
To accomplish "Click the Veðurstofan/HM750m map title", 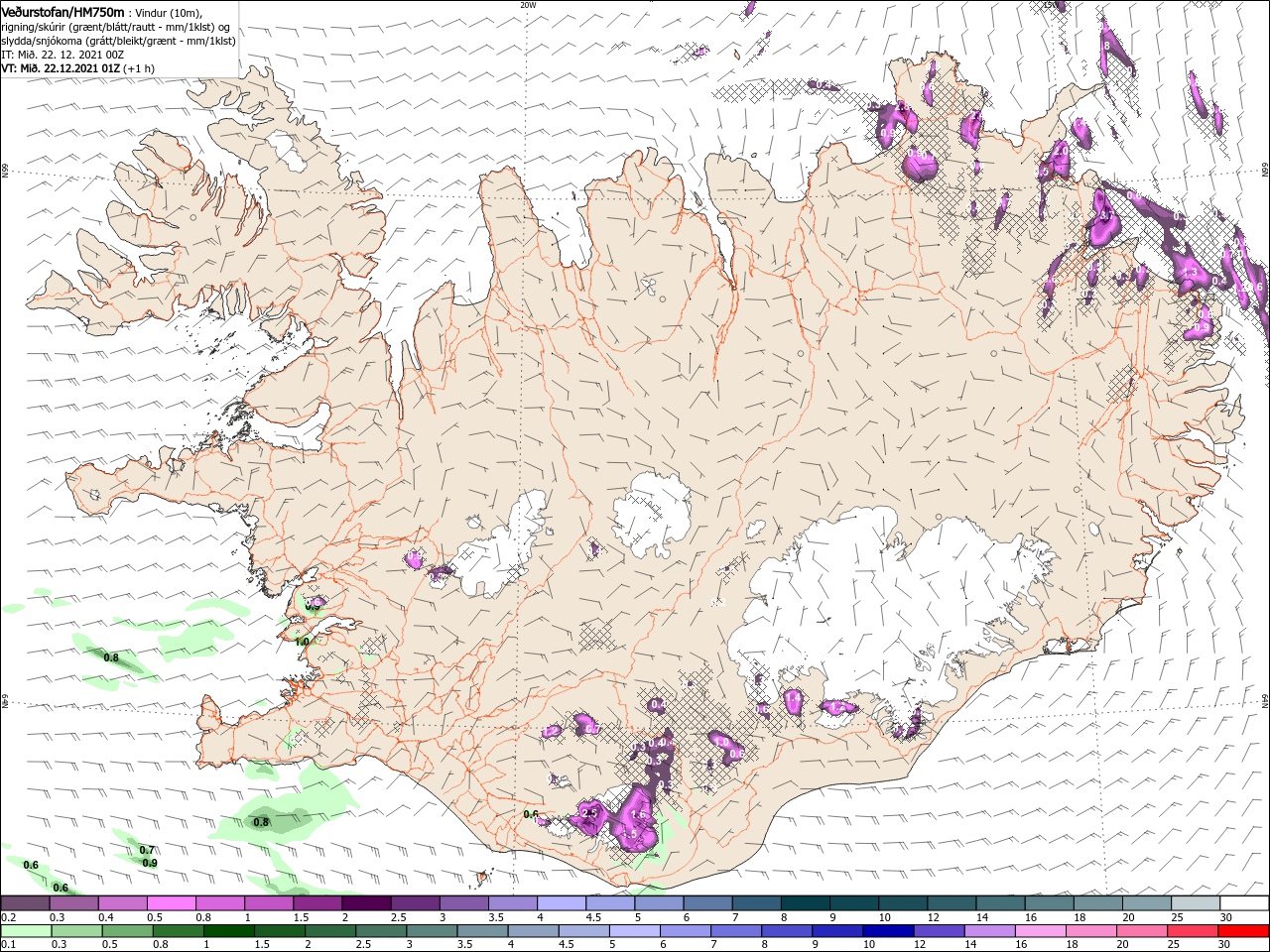I will click(x=63, y=11).
